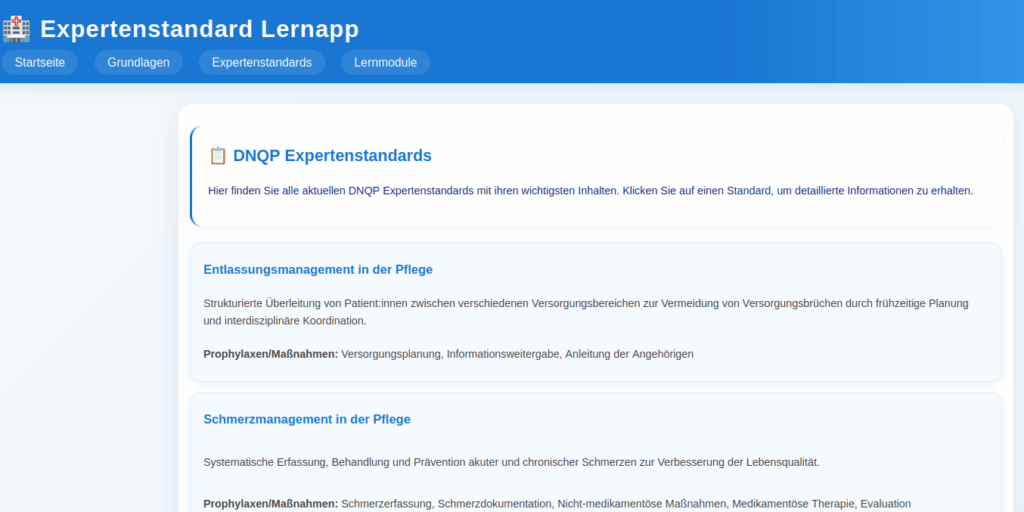
Task: Click the Prophylaxen/Maßnahmen label under Schmerzmanagement
Action: pos(270,504)
